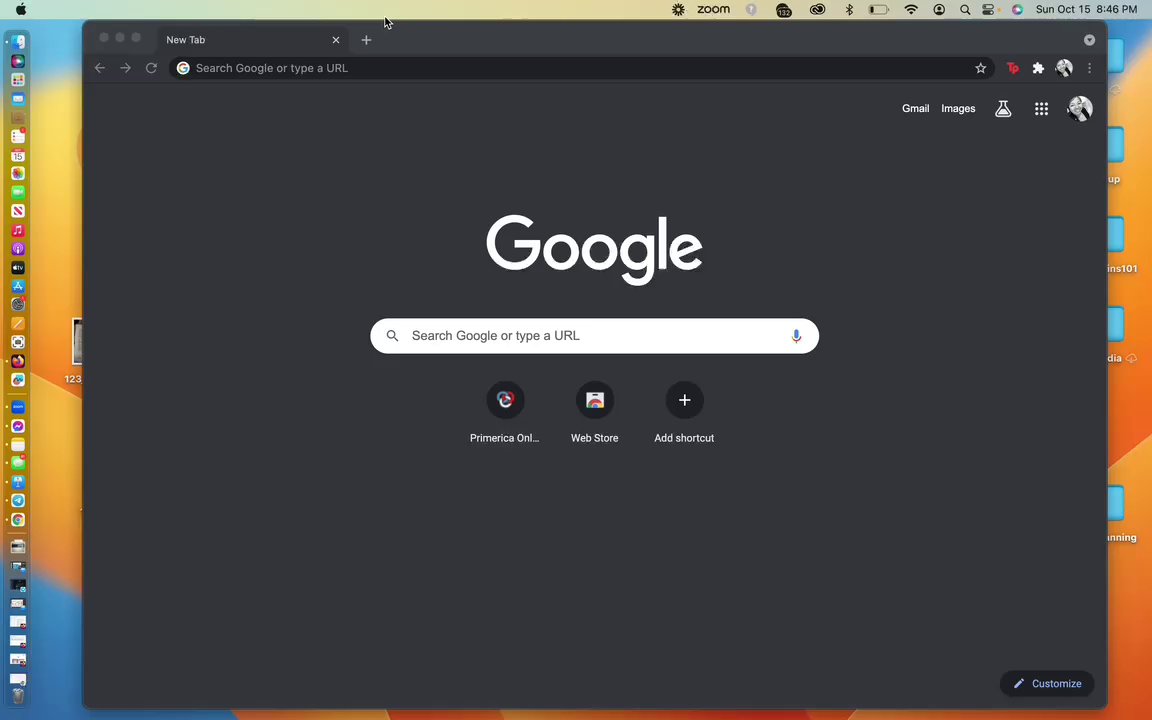Screen dimensions: 1152x720
Task: Open Photos in the Dock
Action: pyautogui.click(x=18, y=173)
